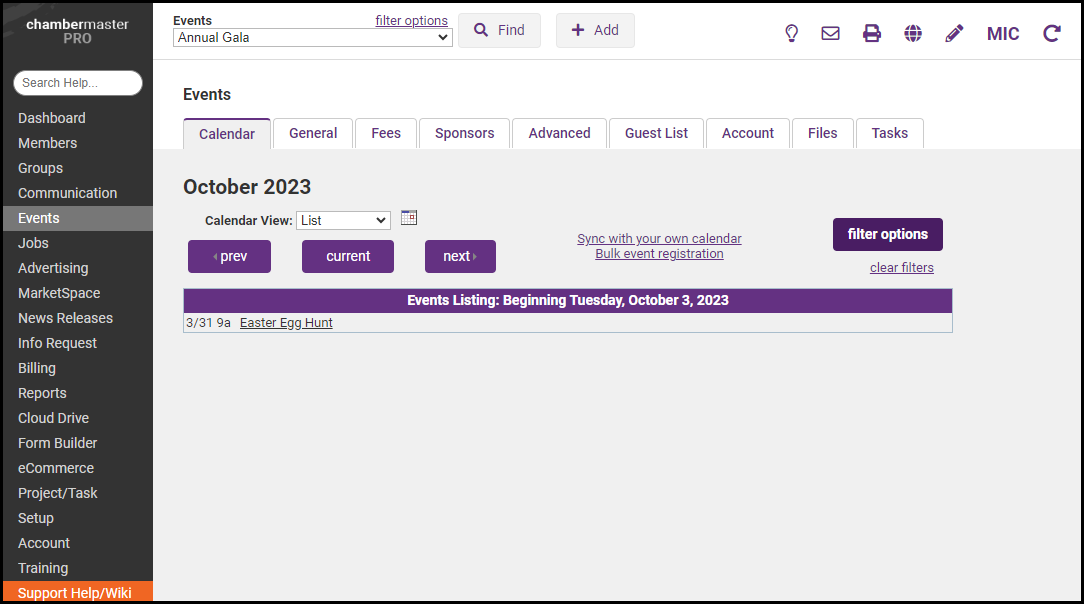Viewport: 1084px width, 604px height.
Task: Click the globe icon in header
Action: (x=913, y=33)
